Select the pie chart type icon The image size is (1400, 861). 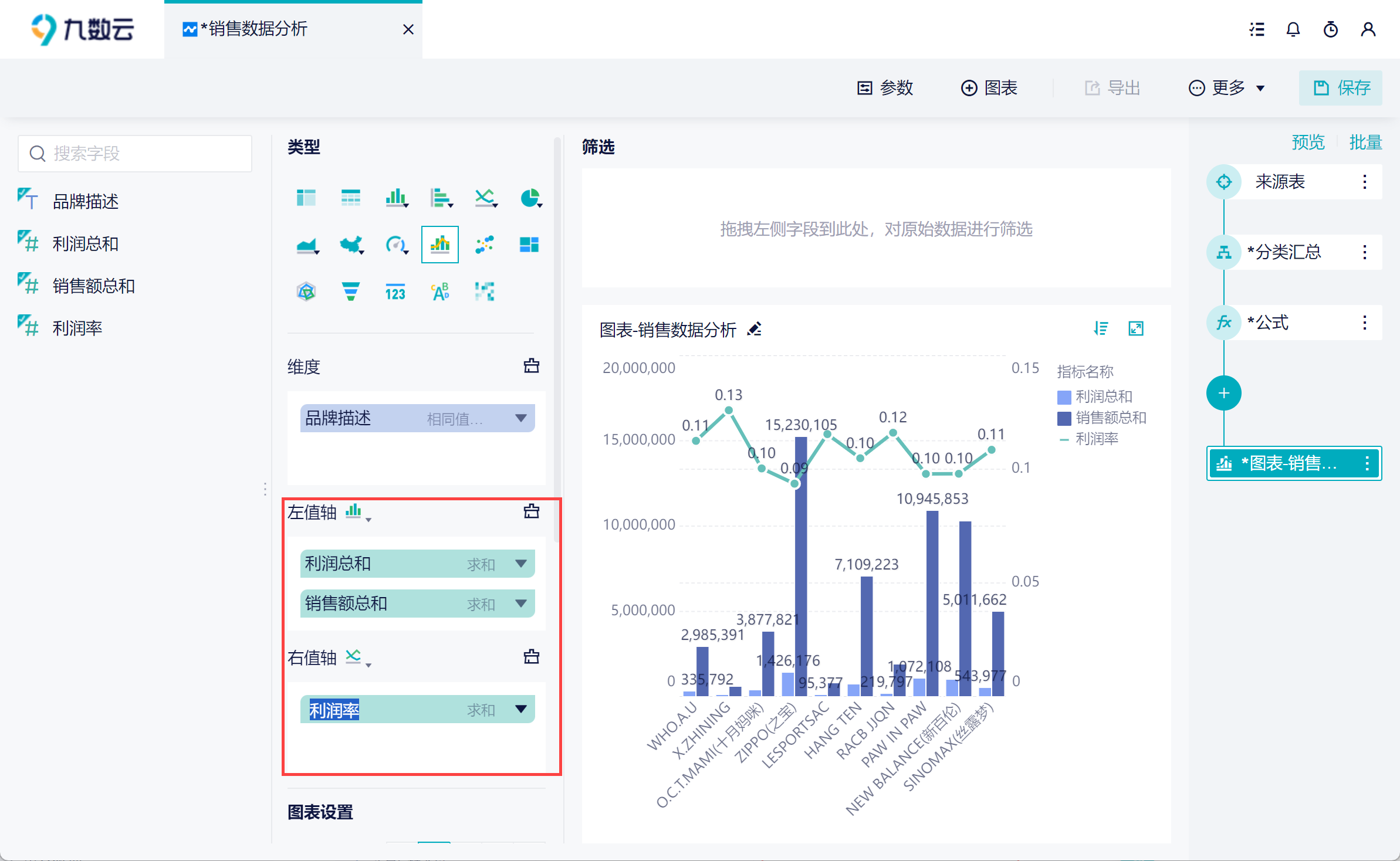coord(530,198)
